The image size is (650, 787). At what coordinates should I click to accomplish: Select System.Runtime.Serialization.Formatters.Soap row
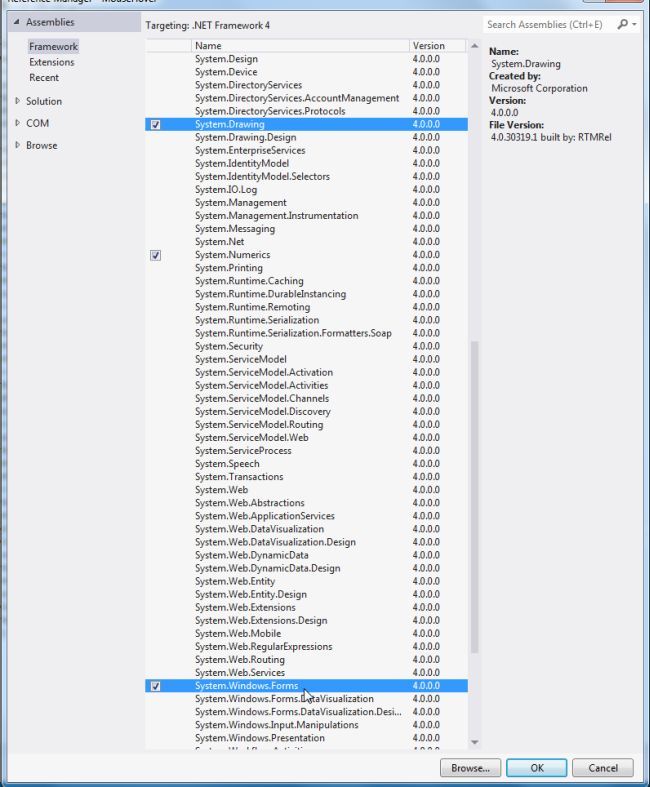[306, 333]
